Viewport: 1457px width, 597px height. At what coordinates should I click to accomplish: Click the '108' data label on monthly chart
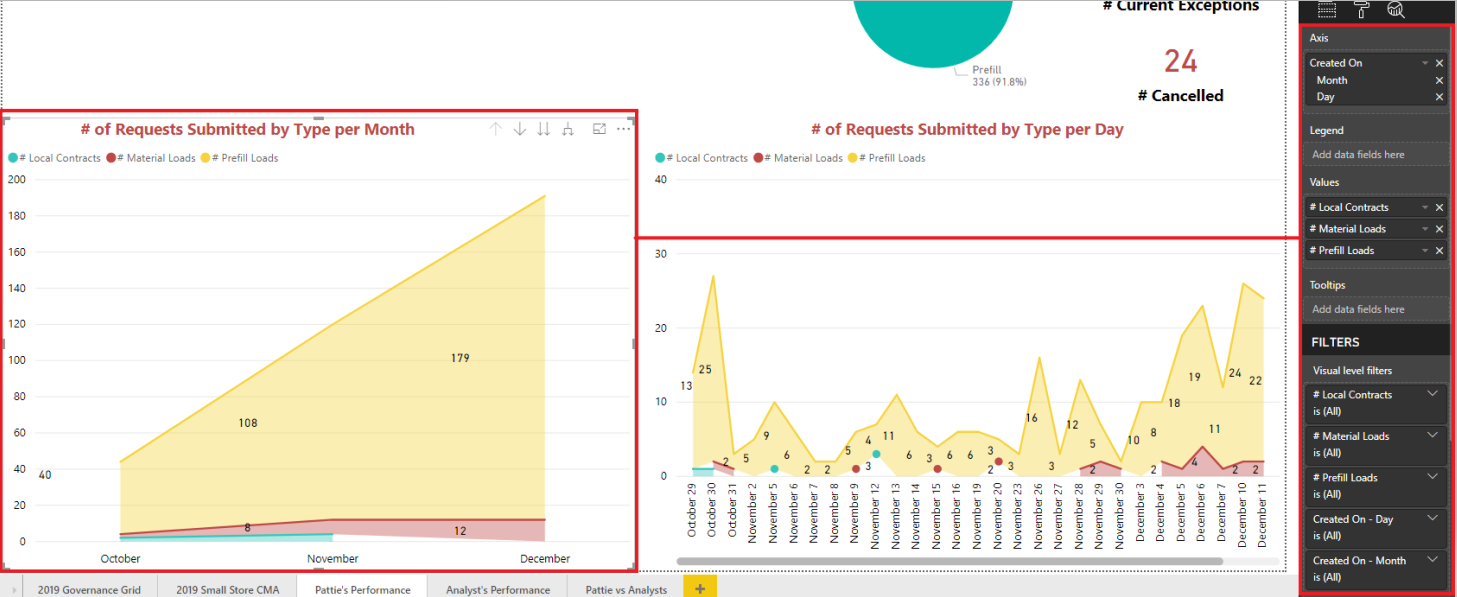pyautogui.click(x=248, y=423)
